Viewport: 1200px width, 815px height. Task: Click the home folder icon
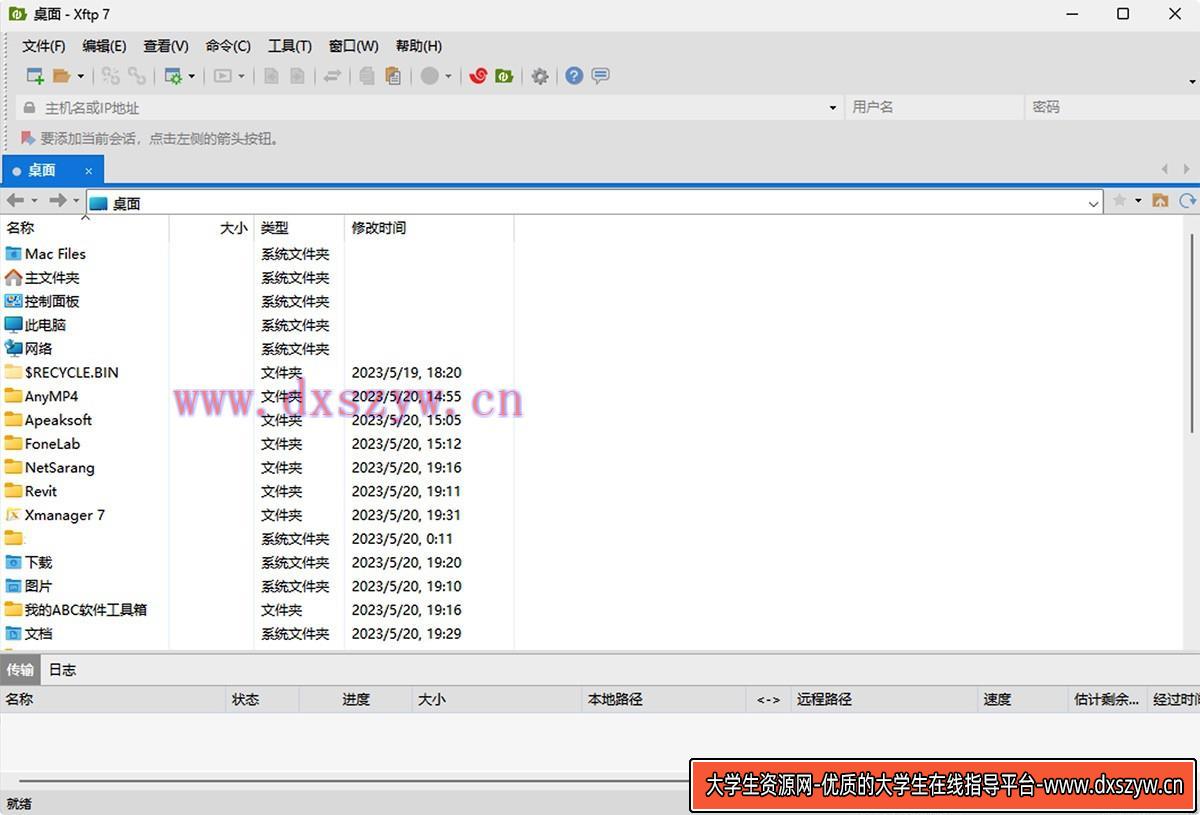[x=1160, y=201]
